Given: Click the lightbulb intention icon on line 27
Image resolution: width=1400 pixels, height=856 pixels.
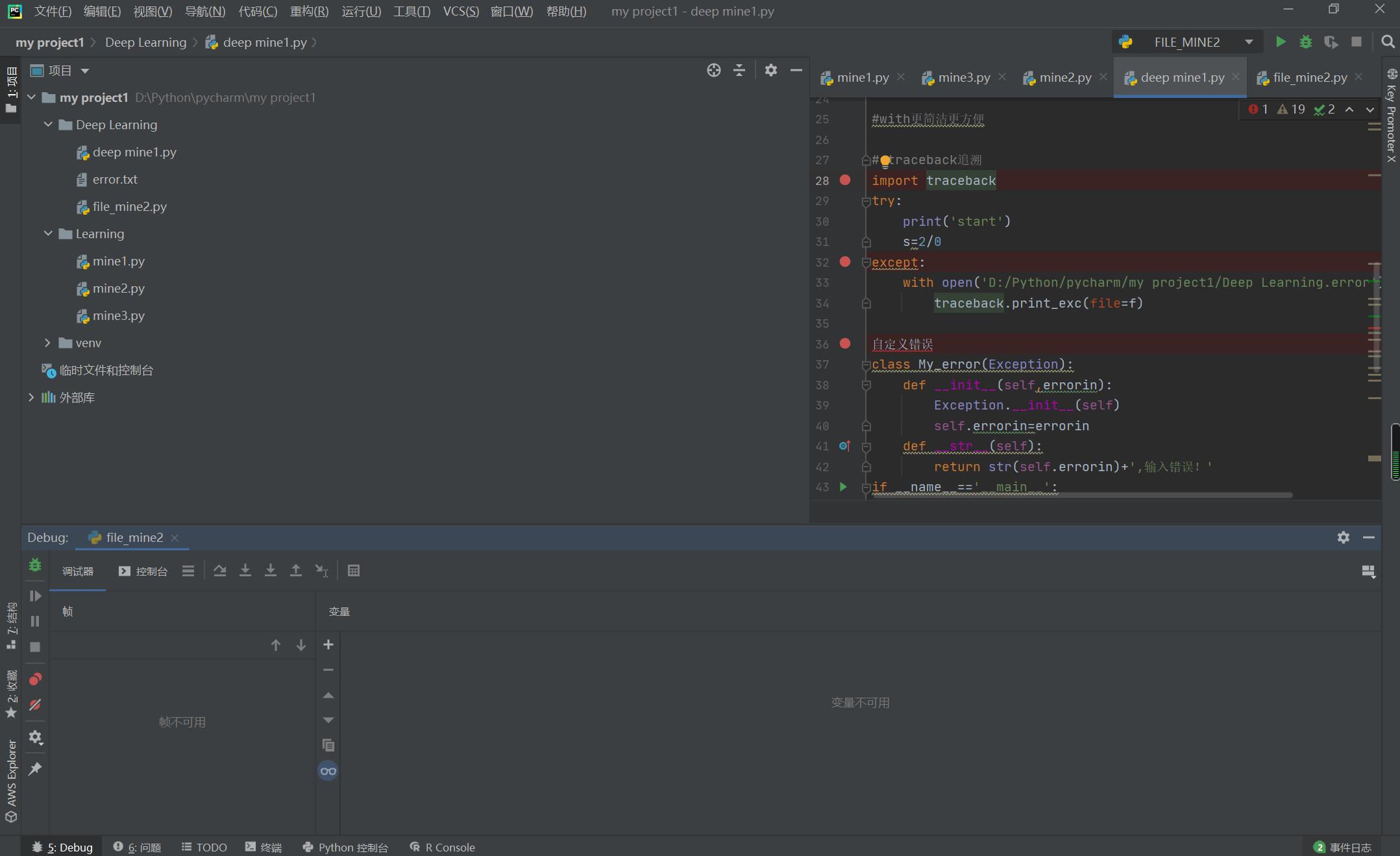Looking at the screenshot, I should click(x=885, y=162).
